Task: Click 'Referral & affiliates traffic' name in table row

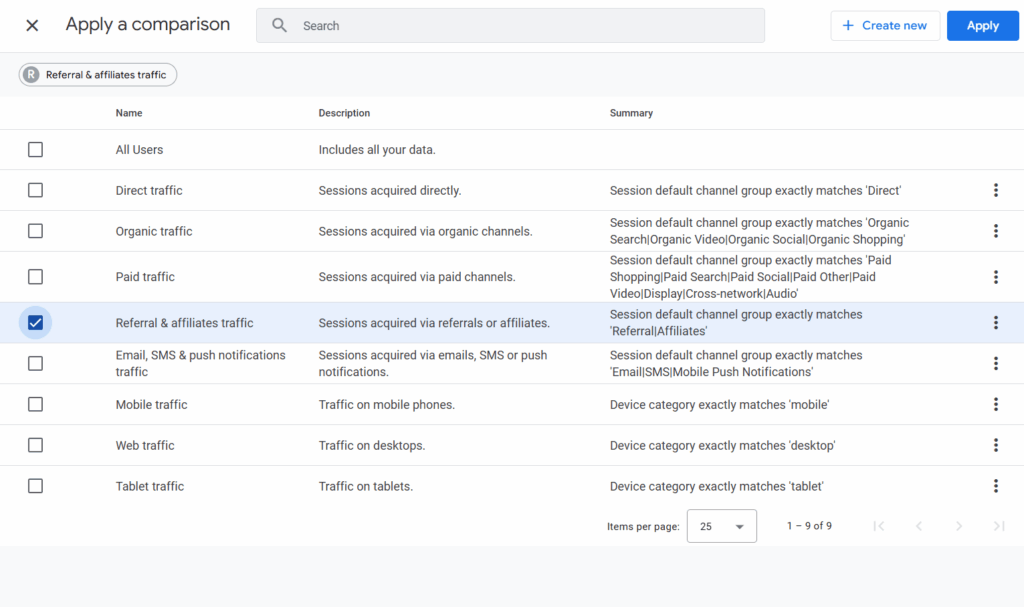Action: pyautogui.click(x=184, y=323)
